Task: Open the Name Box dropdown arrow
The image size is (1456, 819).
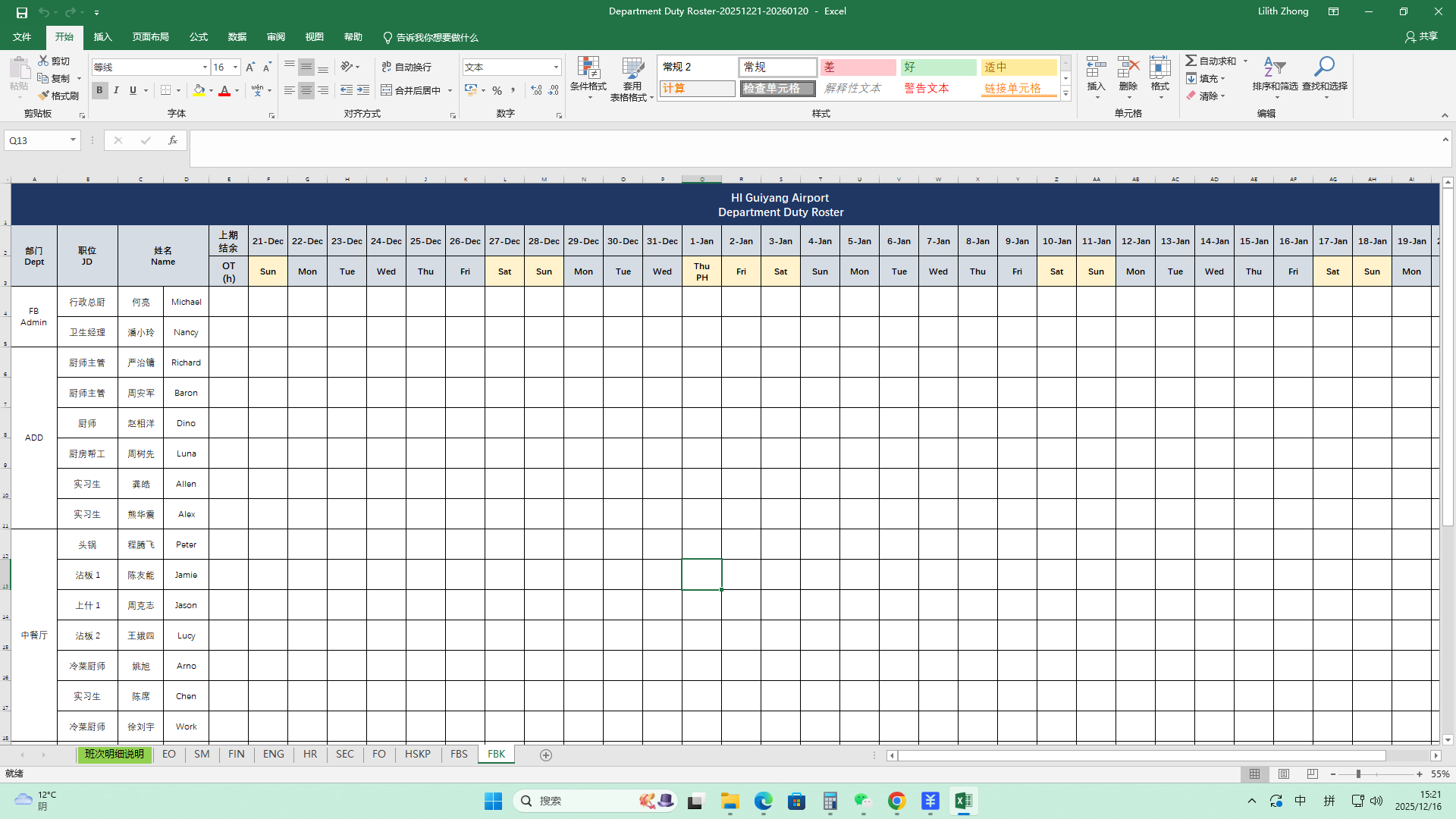Action: pyautogui.click(x=73, y=140)
